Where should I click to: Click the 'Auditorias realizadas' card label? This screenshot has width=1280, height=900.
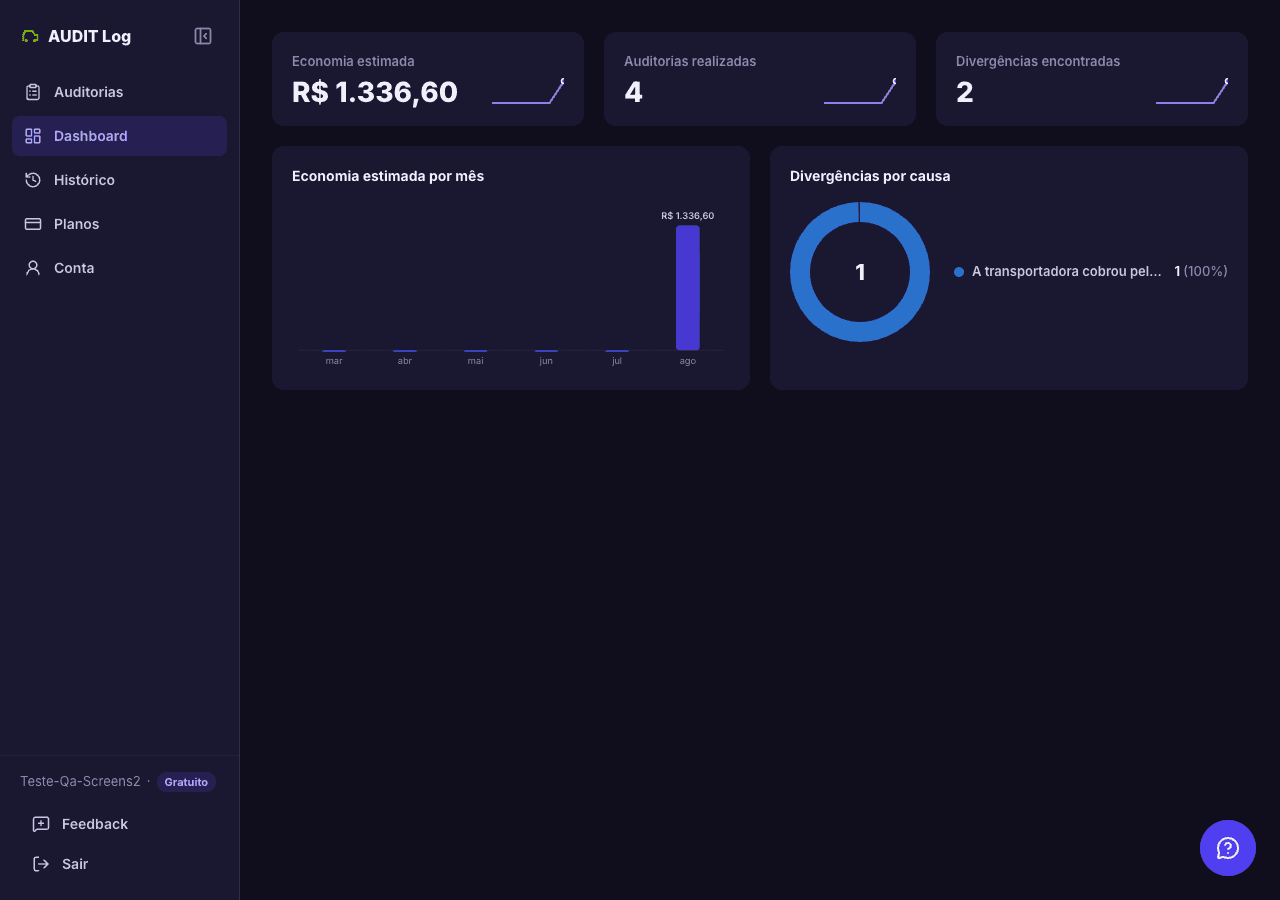click(690, 61)
